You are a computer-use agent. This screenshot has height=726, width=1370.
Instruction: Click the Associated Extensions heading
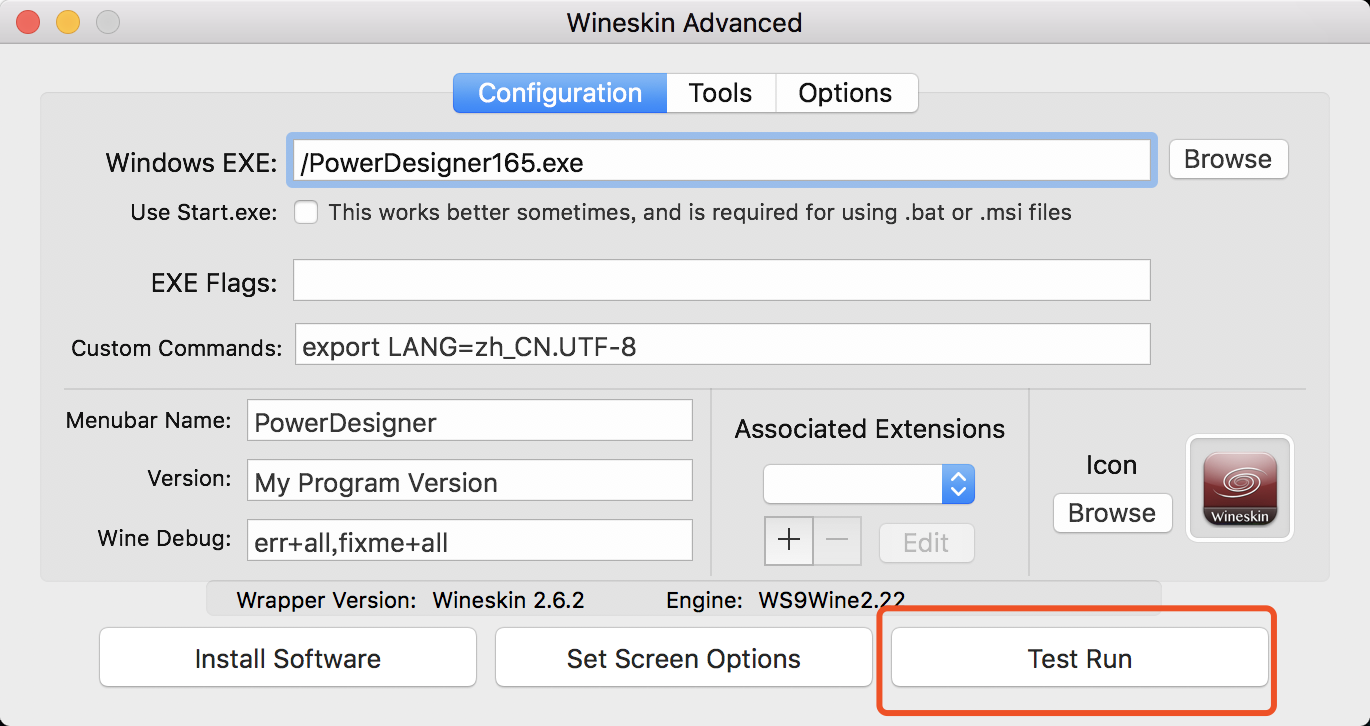870,429
